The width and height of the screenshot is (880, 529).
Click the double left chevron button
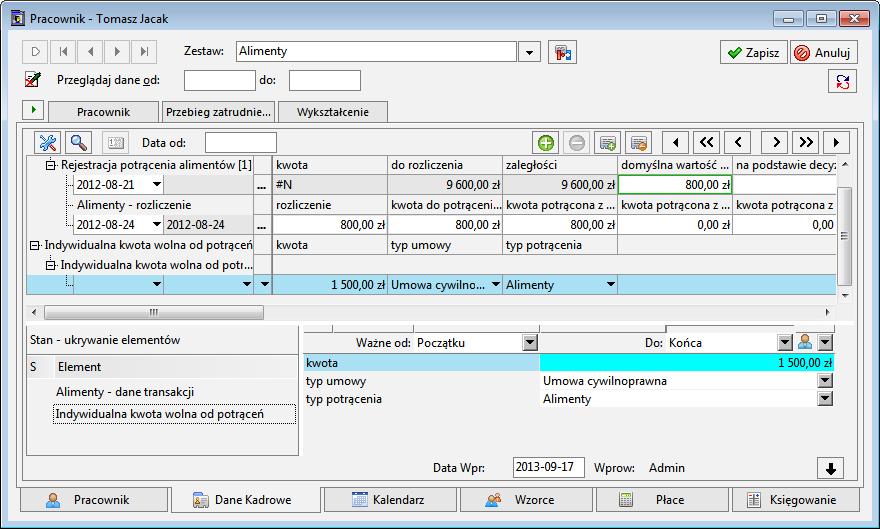[x=707, y=142]
